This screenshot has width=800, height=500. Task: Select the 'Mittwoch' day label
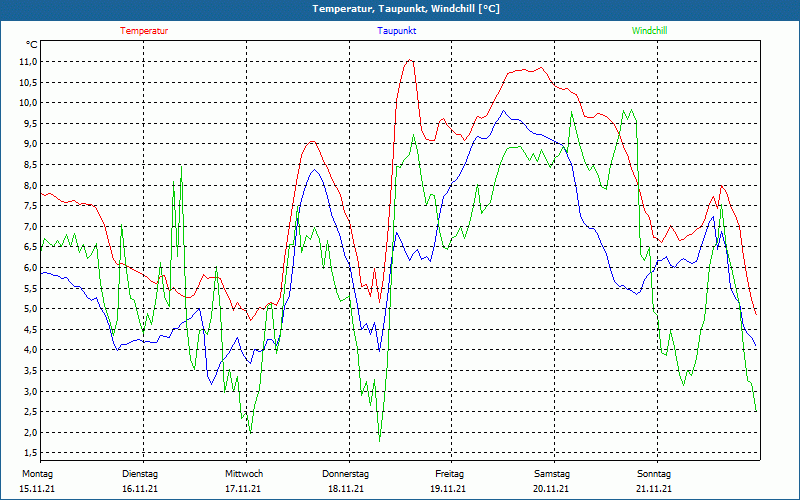click(x=243, y=474)
